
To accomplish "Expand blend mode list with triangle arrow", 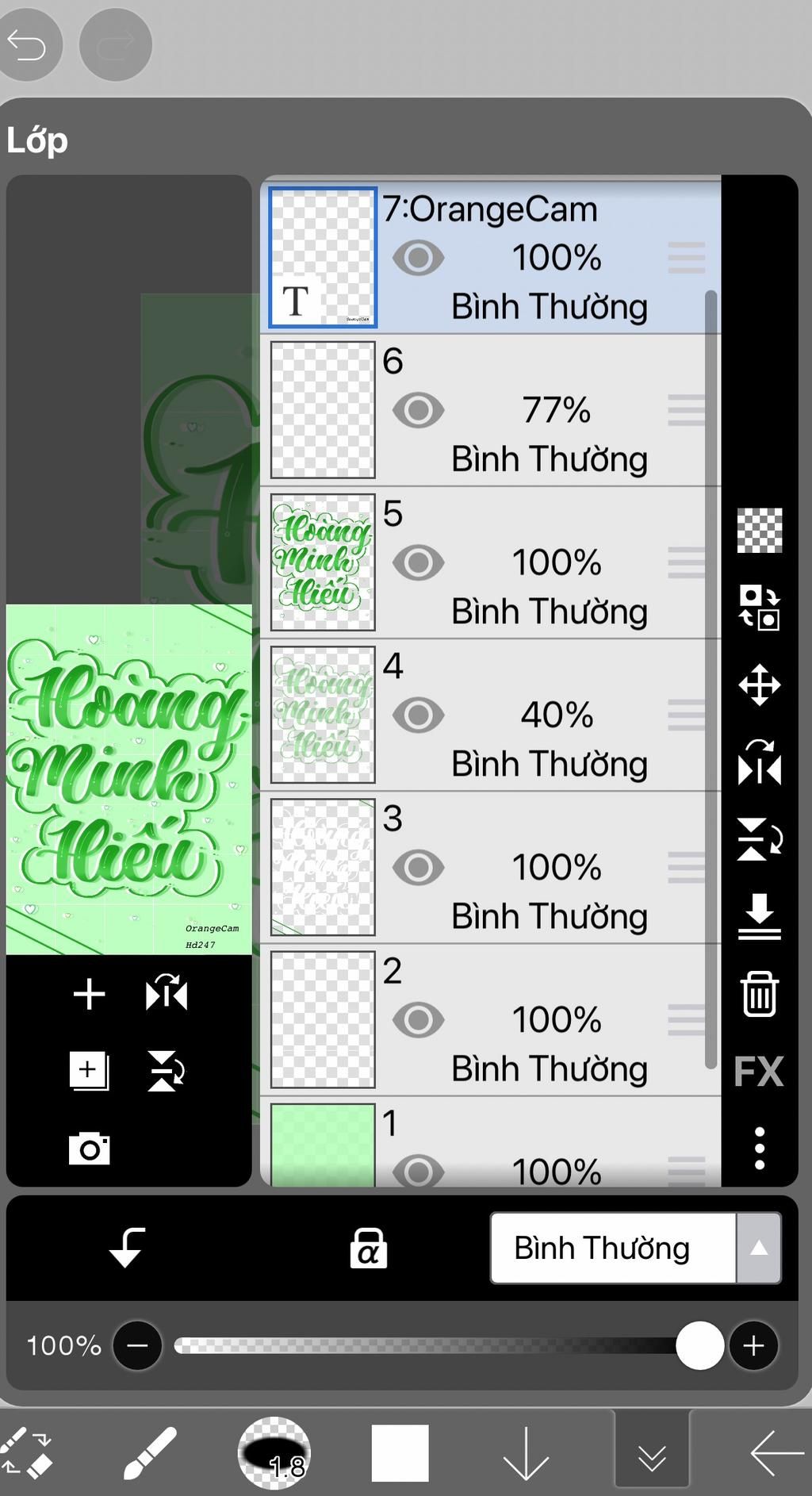I will (x=759, y=1248).
